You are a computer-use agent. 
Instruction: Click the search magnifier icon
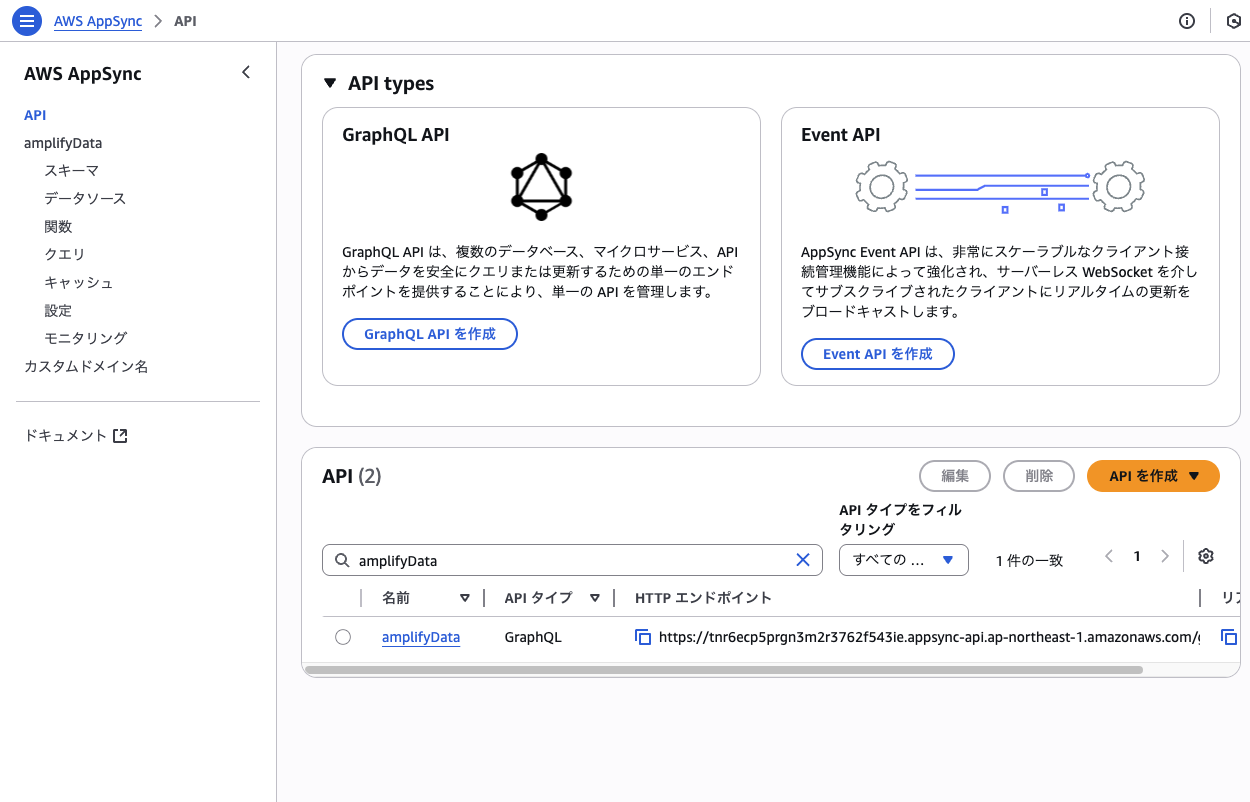342,560
